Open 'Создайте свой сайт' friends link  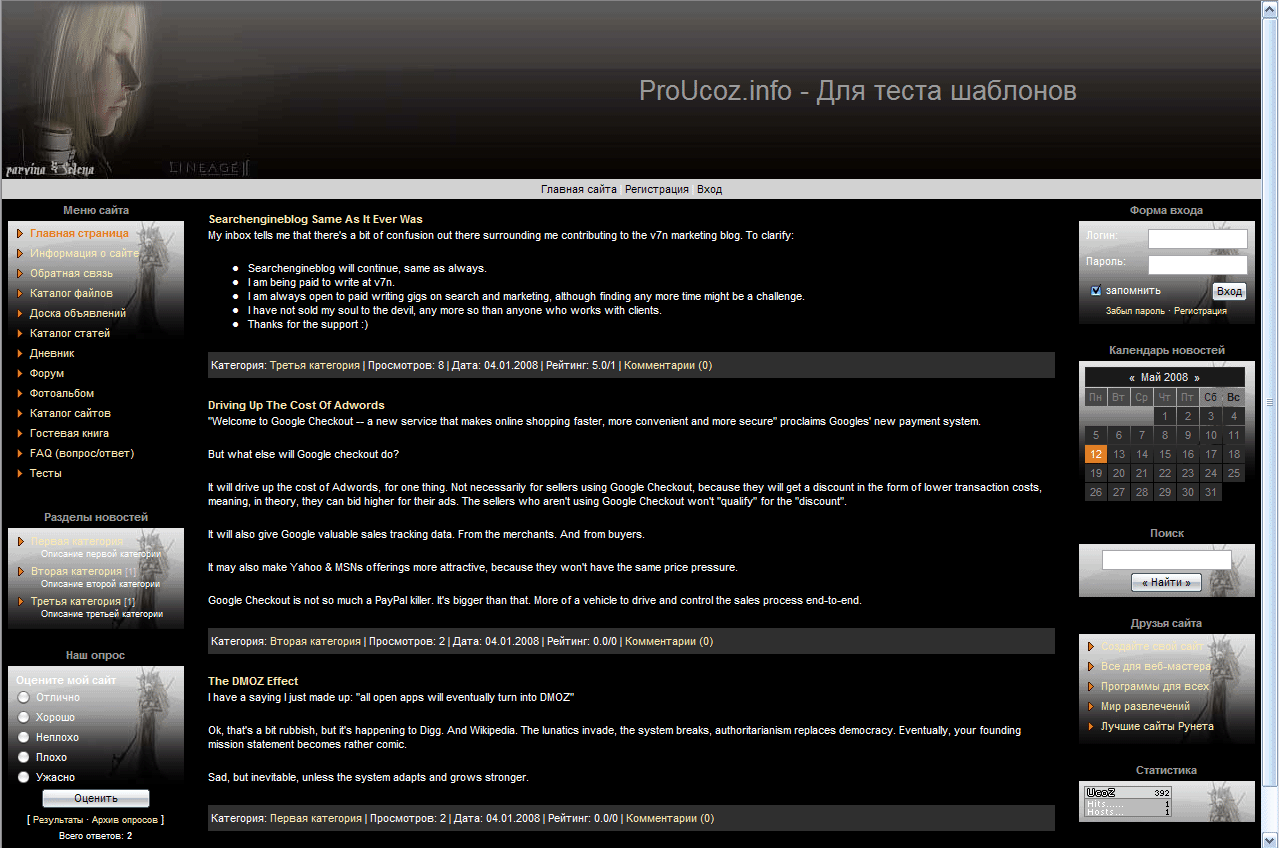[x=1152, y=647]
